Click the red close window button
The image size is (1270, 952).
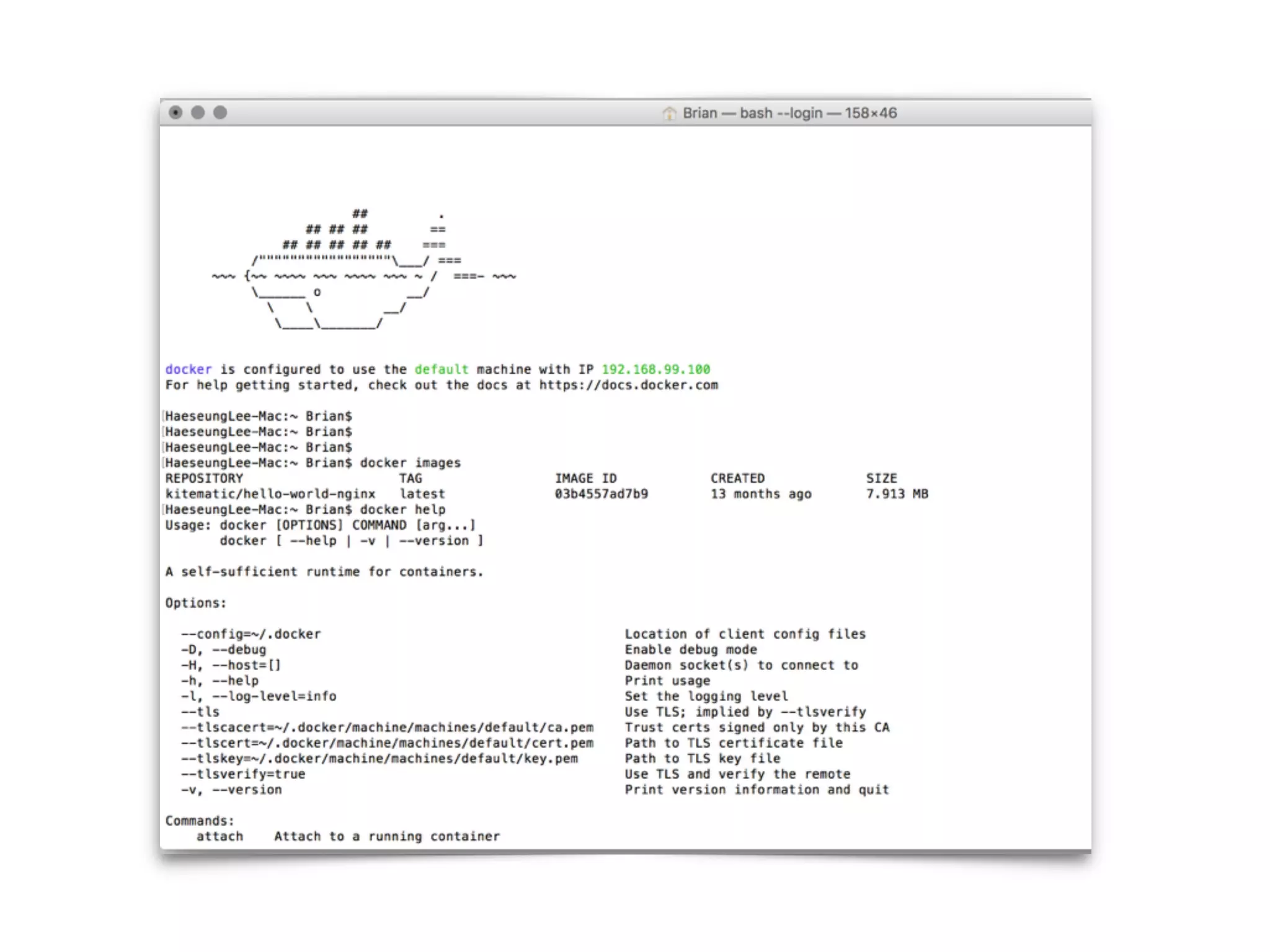(175, 112)
